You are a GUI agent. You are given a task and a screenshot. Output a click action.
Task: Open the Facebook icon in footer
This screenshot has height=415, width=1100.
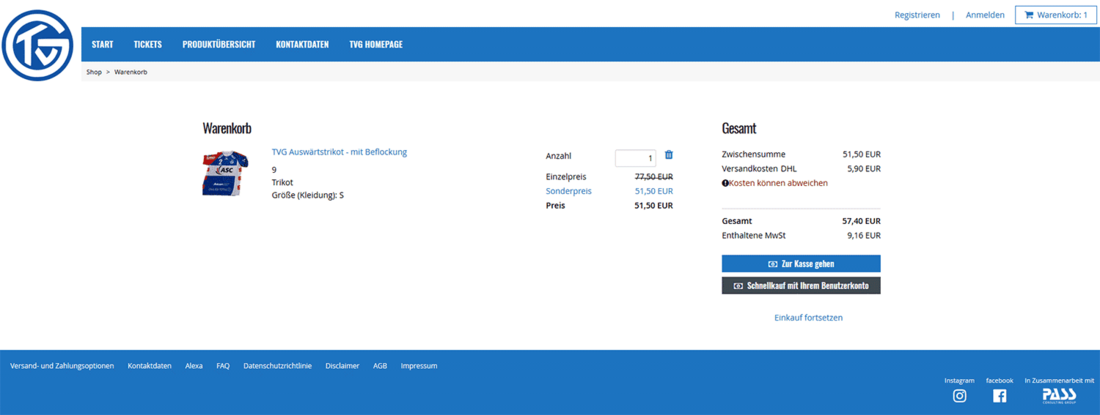click(x=1000, y=396)
